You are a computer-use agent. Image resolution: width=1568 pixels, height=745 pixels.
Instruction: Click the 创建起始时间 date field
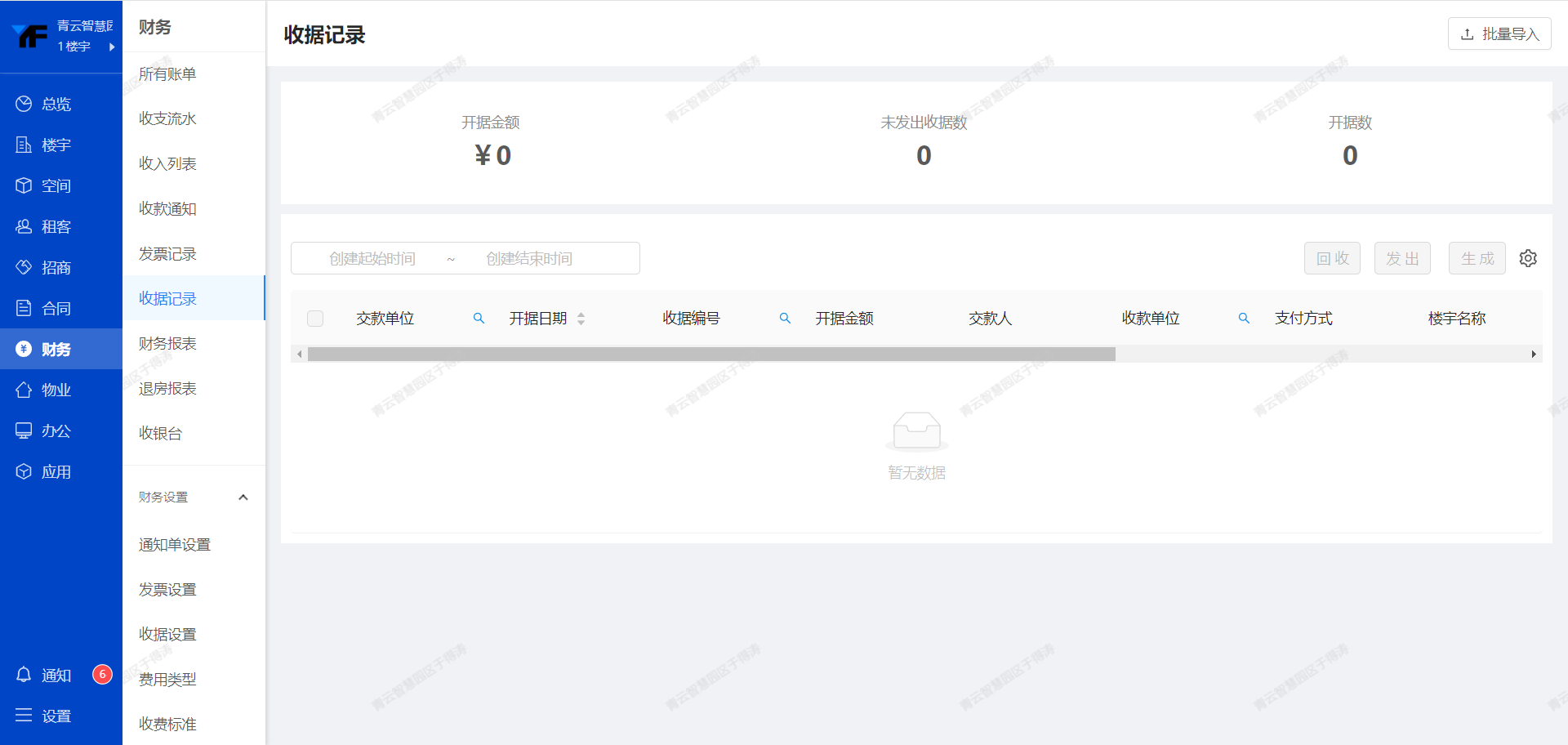click(372, 258)
